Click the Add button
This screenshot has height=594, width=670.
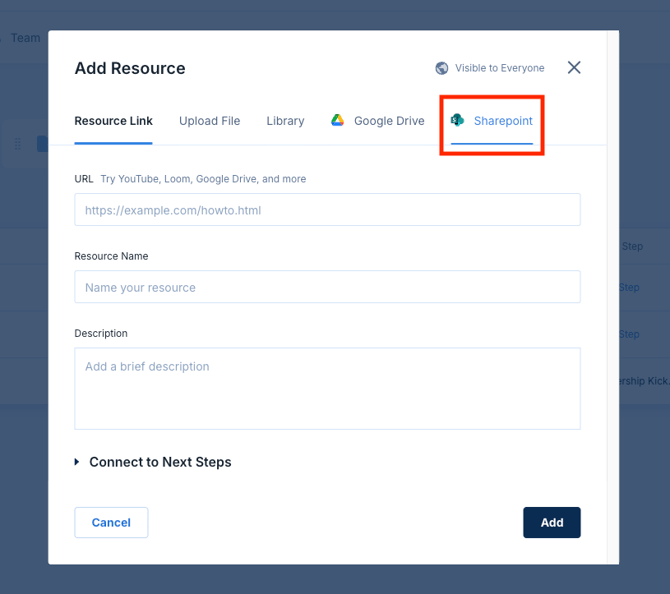[551, 522]
